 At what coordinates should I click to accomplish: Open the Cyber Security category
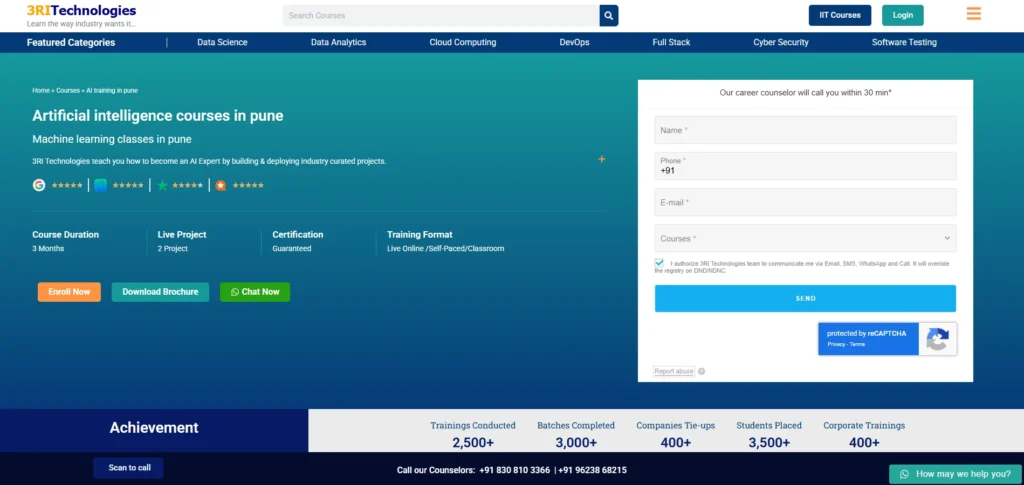coord(780,42)
